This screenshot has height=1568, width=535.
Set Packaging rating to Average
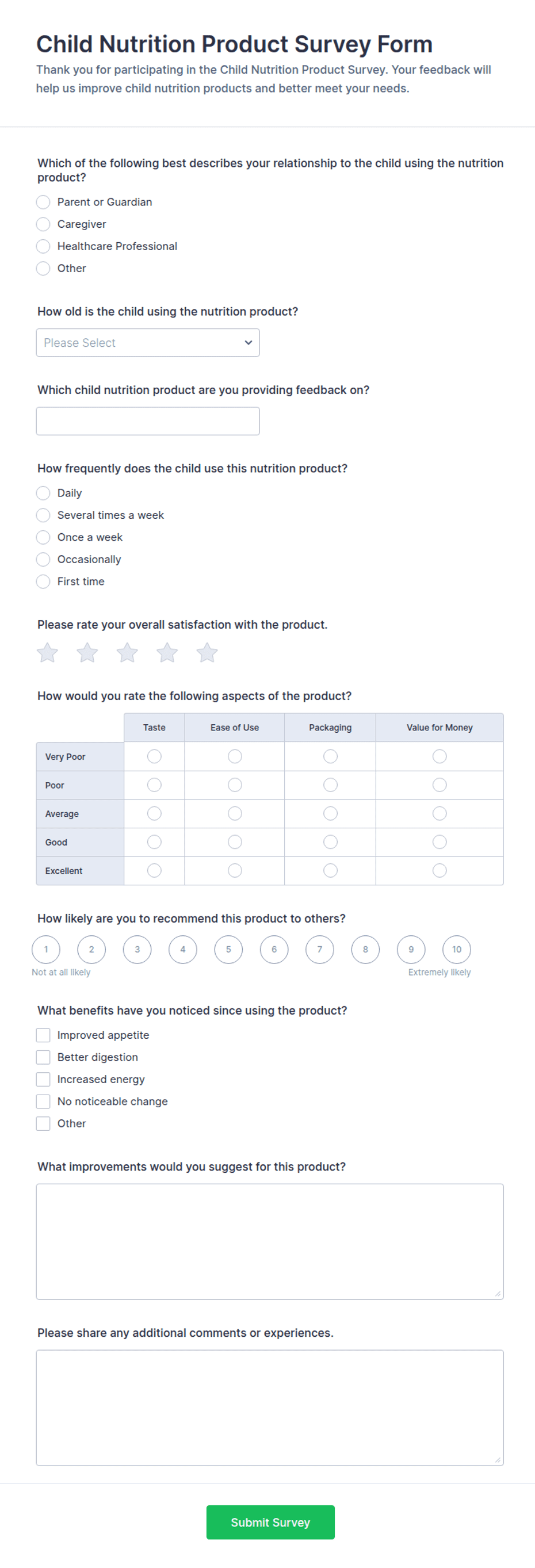click(x=331, y=814)
